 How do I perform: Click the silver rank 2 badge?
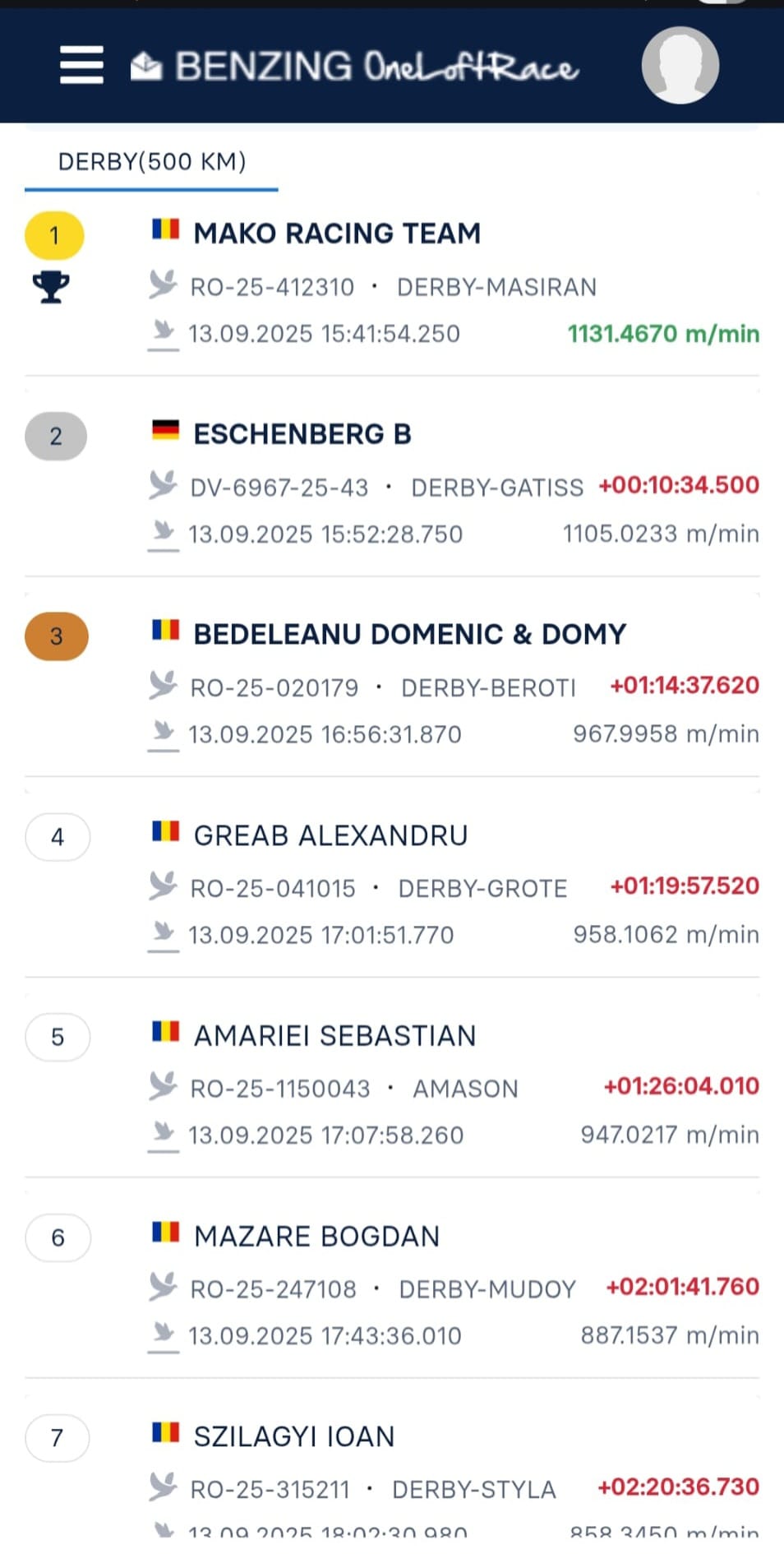click(x=56, y=436)
